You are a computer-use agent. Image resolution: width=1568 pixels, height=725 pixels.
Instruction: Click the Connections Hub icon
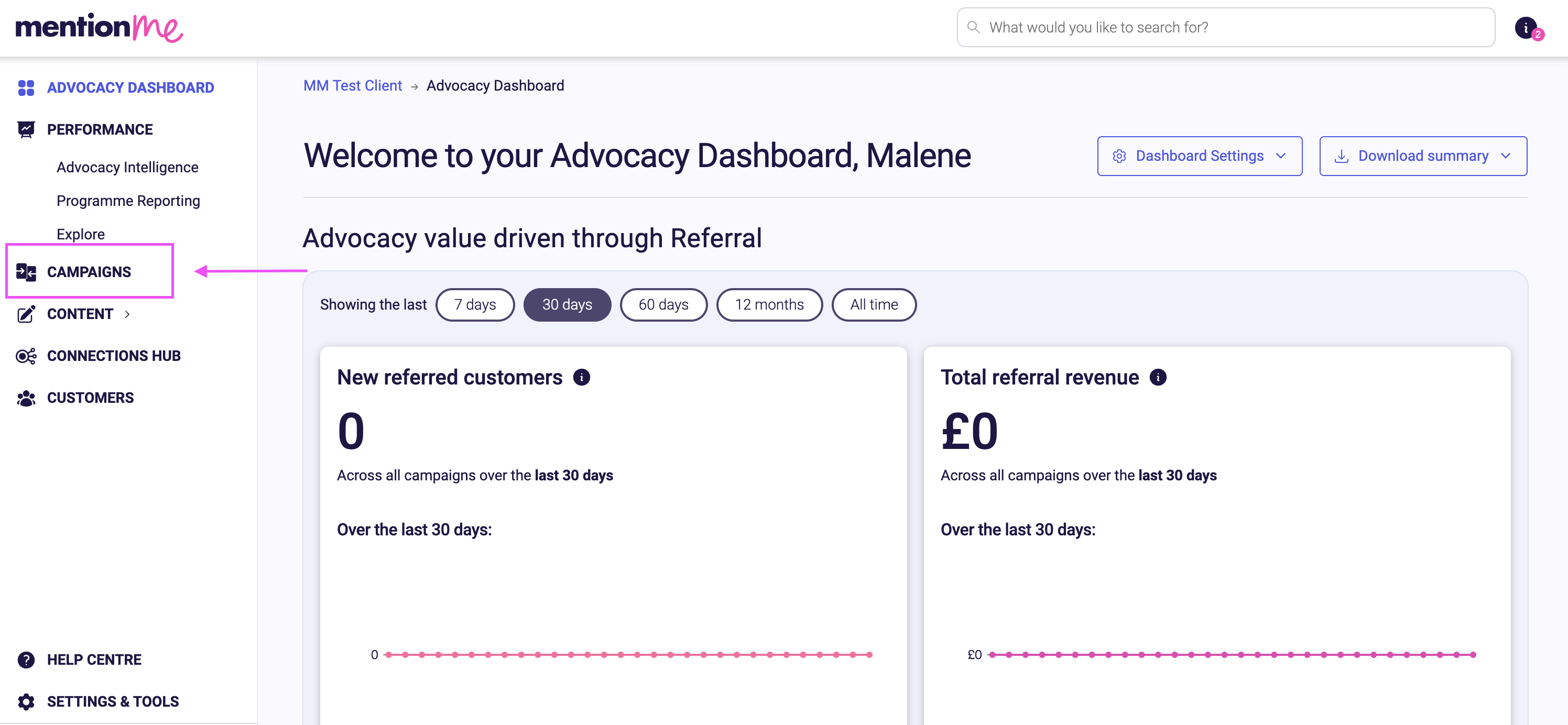pyautogui.click(x=26, y=356)
